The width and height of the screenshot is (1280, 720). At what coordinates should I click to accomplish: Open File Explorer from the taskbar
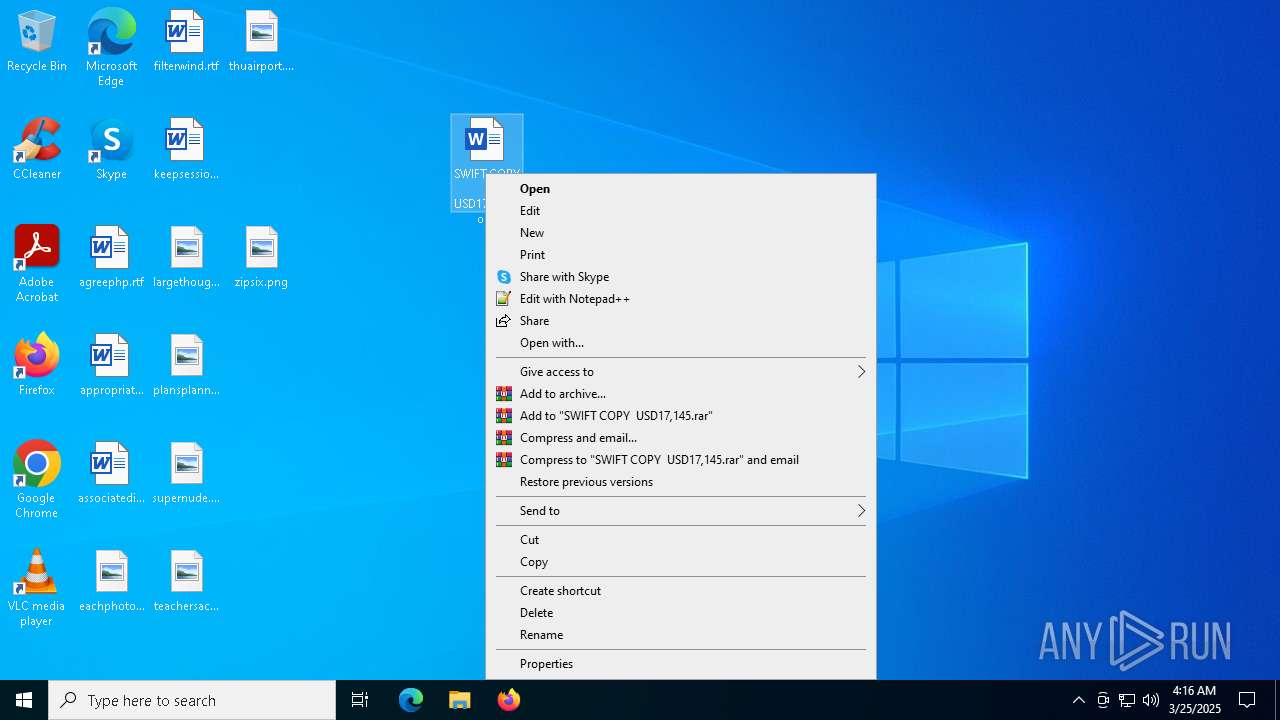point(460,700)
